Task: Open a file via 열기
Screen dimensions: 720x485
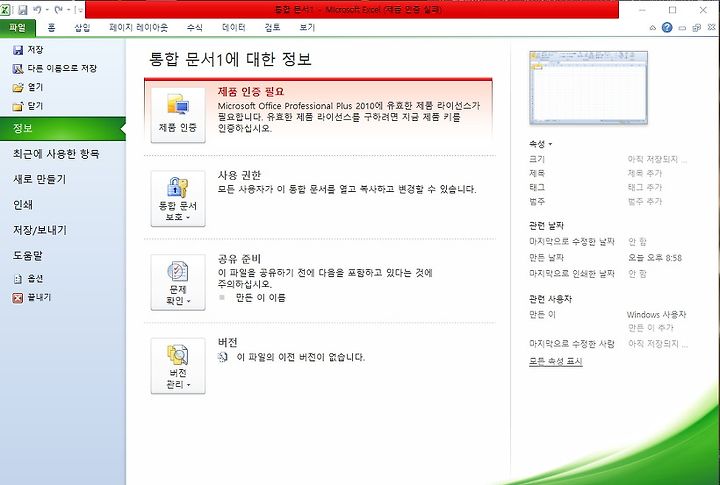Action: click(x=28, y=87)
